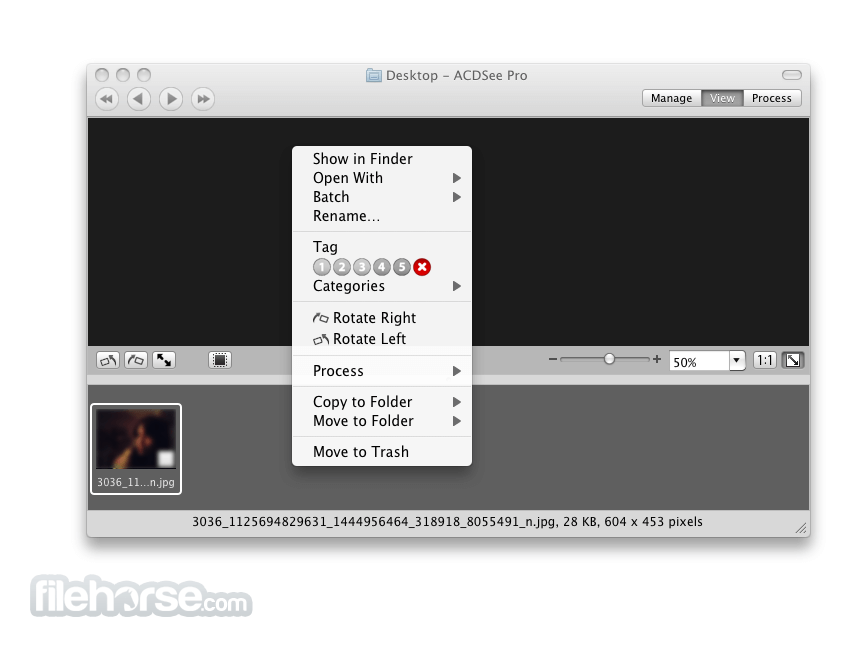Choose Move to Folder
The width and height of the screenshot is (867, 647).
pyautogui.click(x=382, y=421)
